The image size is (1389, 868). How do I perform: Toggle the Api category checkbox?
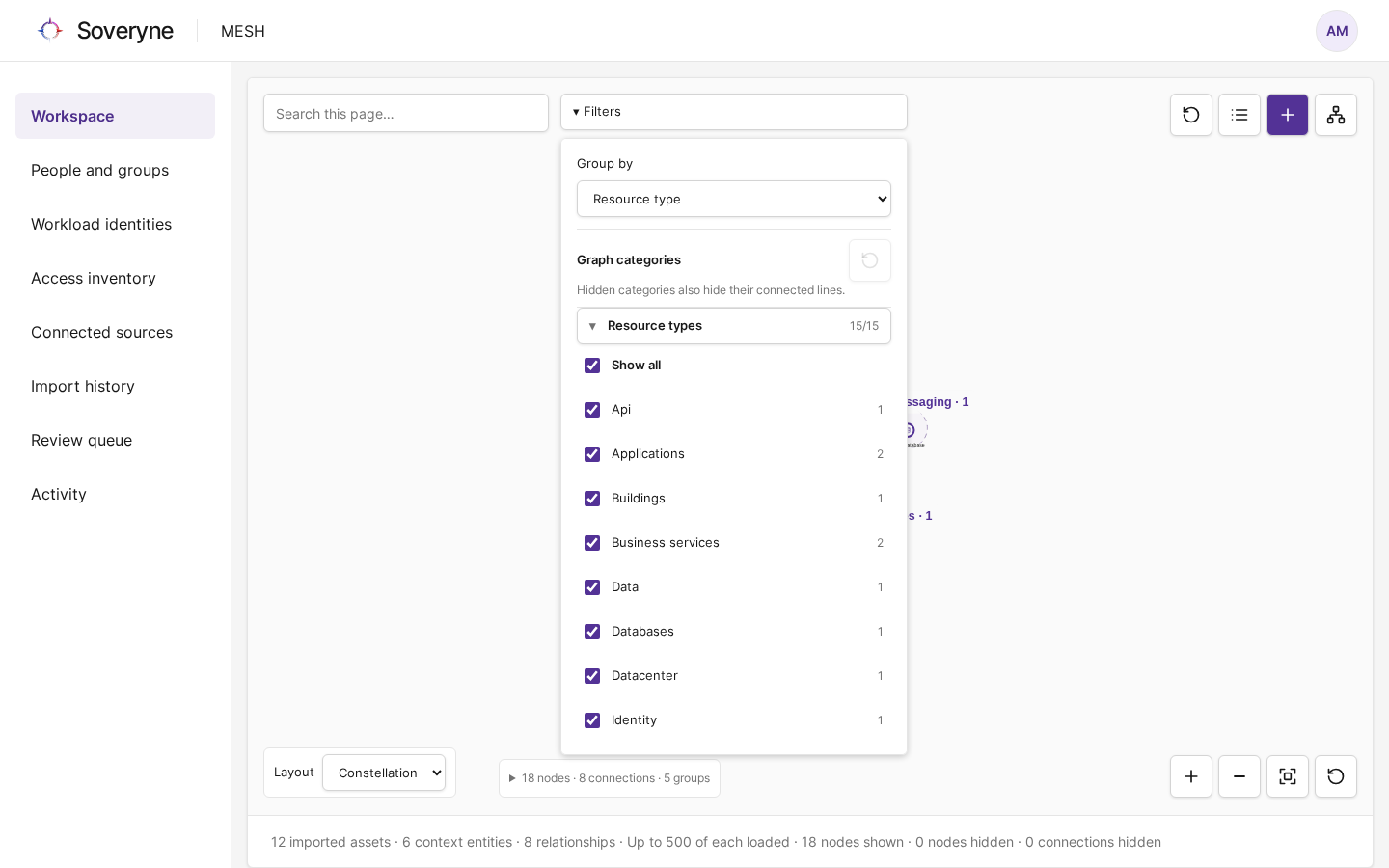[592, 410]
